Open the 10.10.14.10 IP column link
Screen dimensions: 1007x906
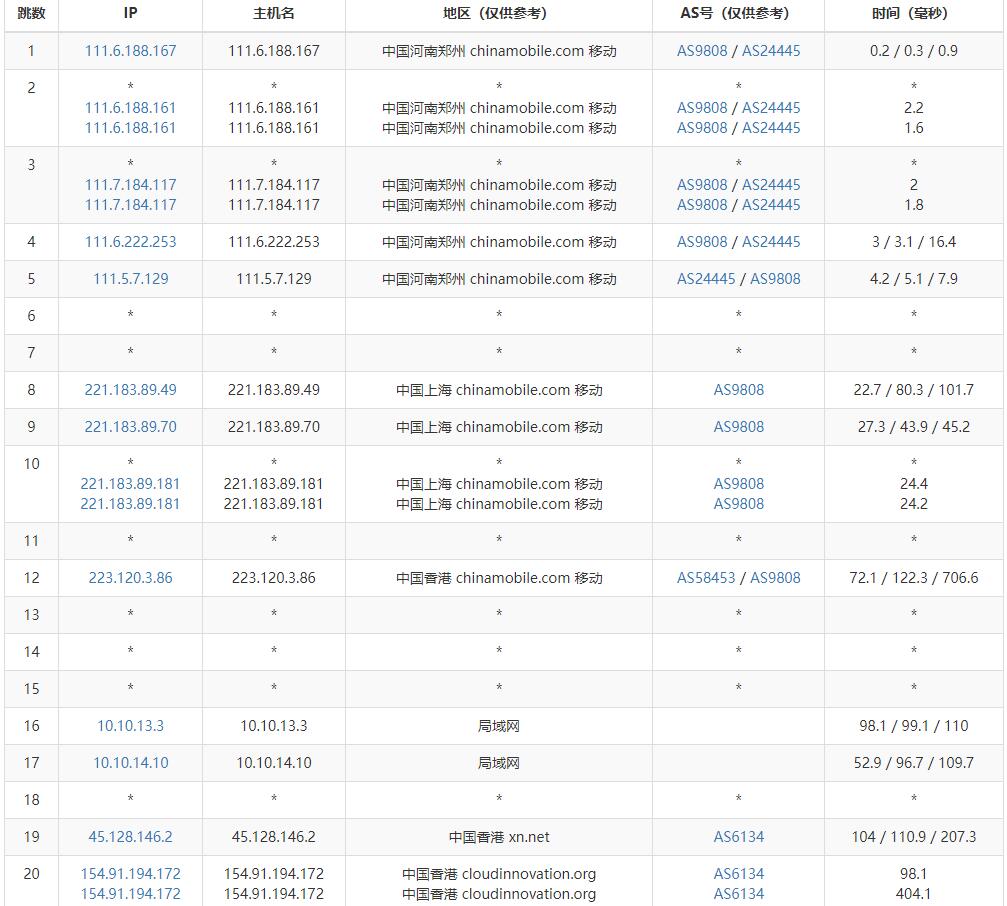click(130, 763)
